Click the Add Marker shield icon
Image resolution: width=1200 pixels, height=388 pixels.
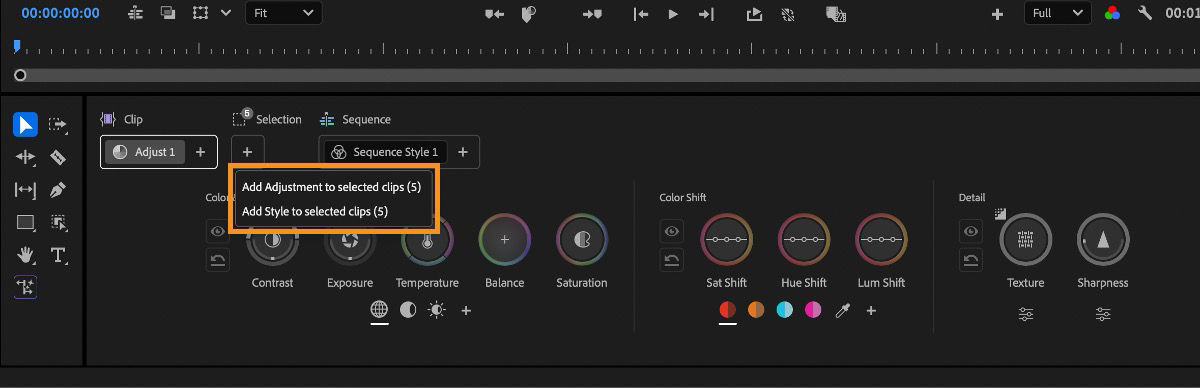(528, 13)
